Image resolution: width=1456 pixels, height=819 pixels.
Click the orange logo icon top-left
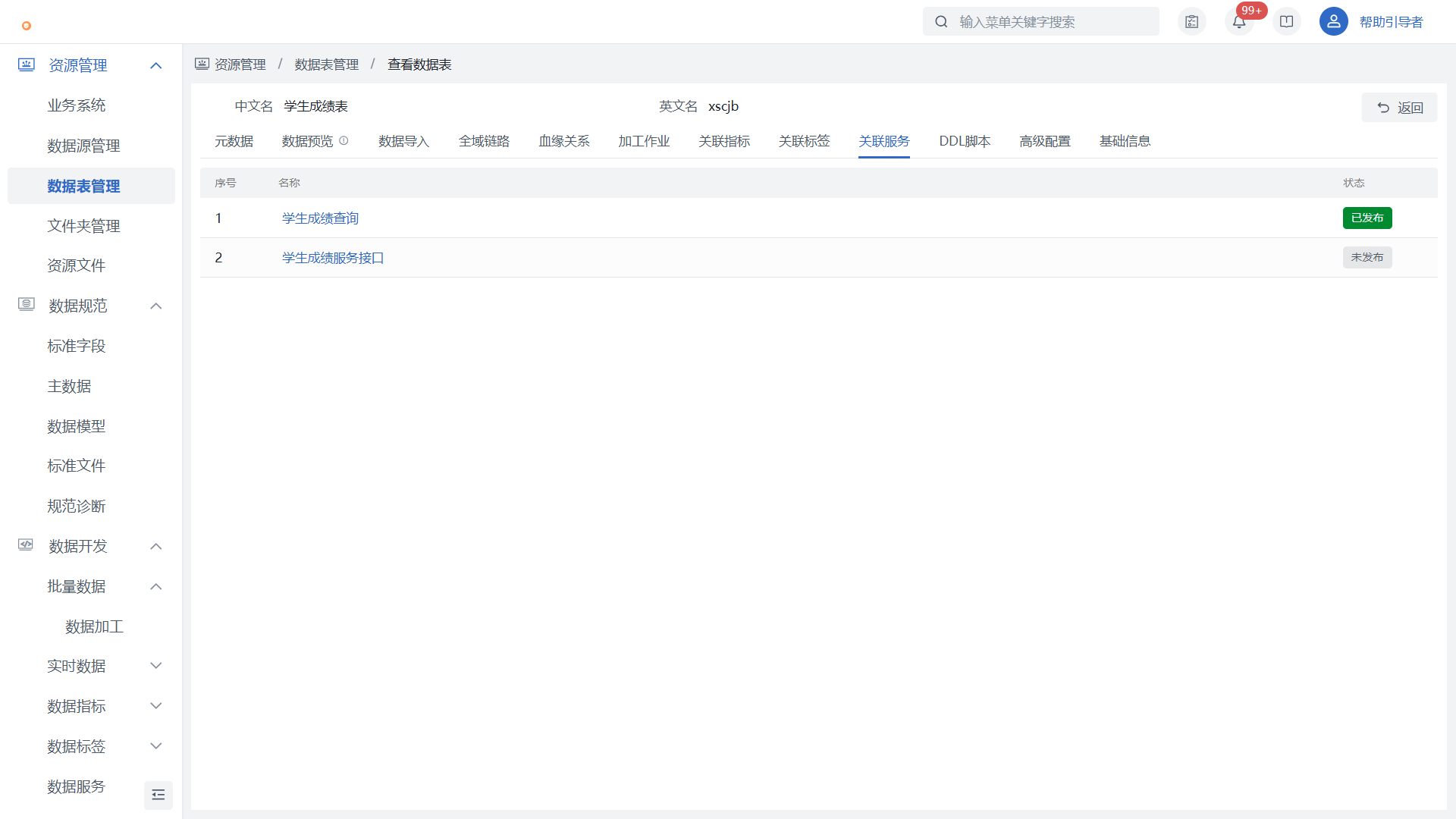click(x=27, y=26)
